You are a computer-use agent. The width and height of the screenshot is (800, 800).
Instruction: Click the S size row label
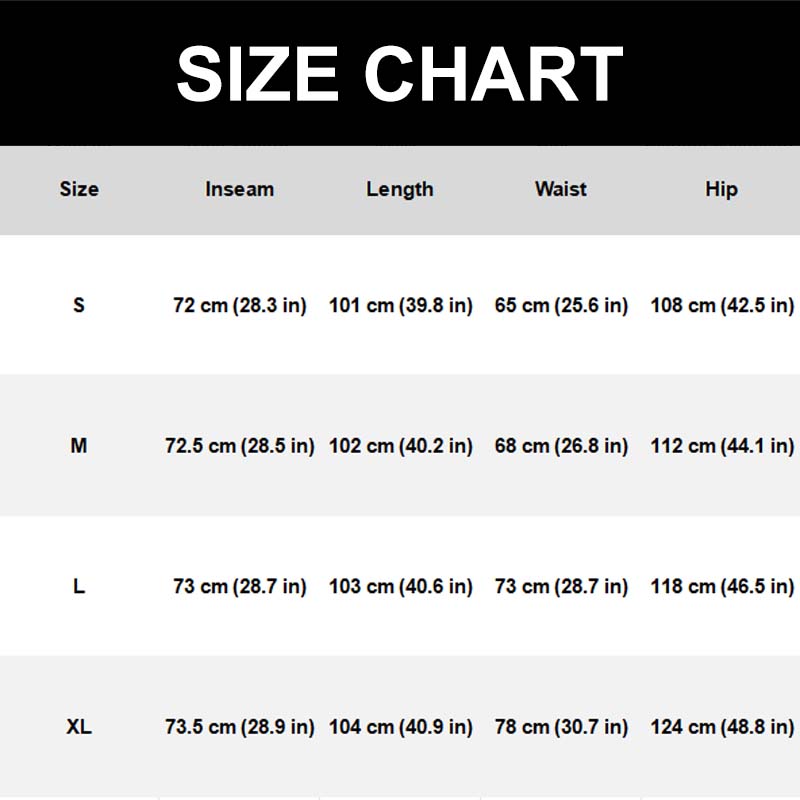click(x=79, y=305)
